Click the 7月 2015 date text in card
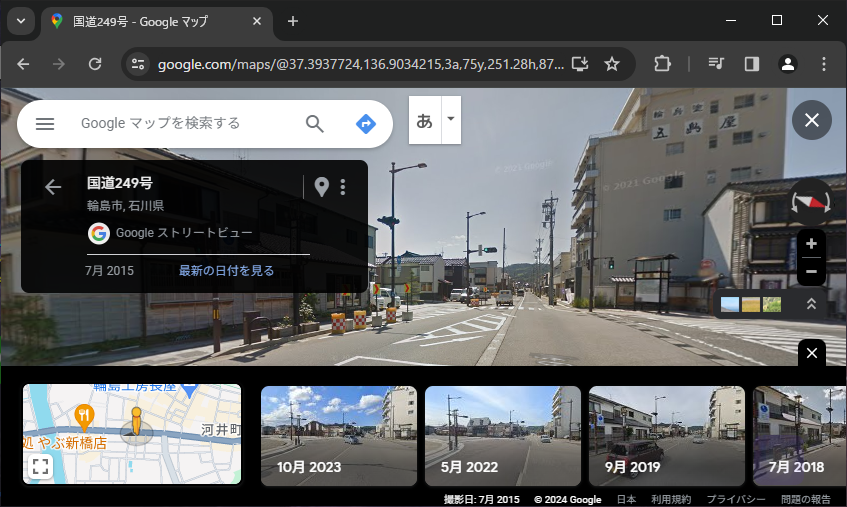Screen dimensions: 847x507 [109, 271]
